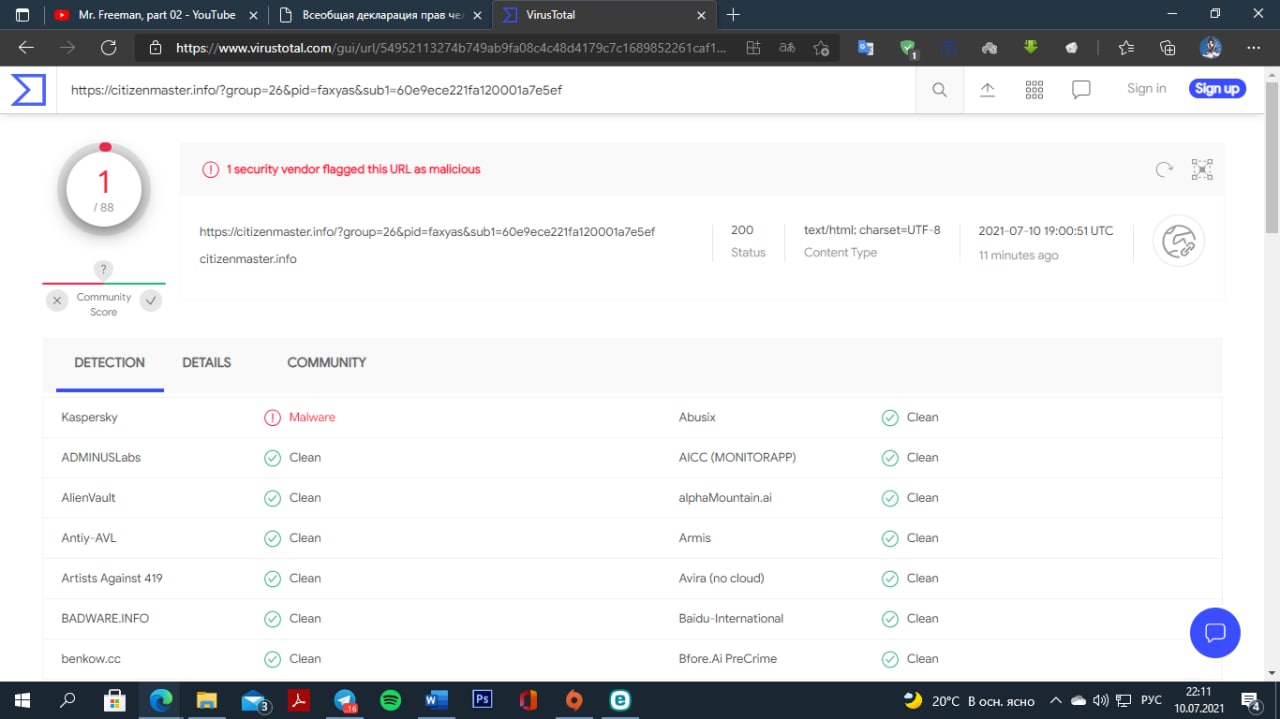
Task: Close the VirusTotal browser tab
Action: point(701,15)
